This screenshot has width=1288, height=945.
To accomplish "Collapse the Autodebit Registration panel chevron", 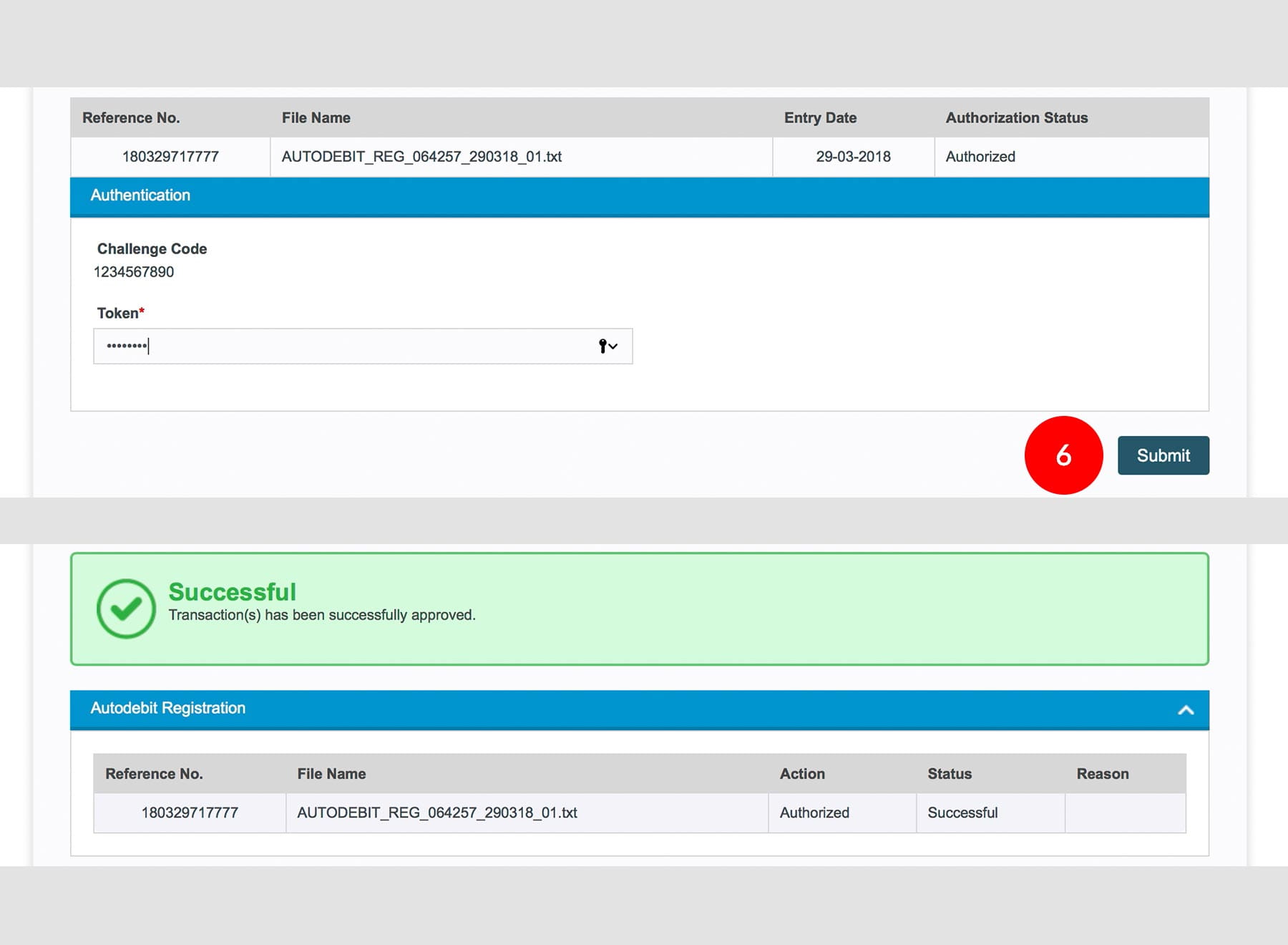I will point(1186,710).
